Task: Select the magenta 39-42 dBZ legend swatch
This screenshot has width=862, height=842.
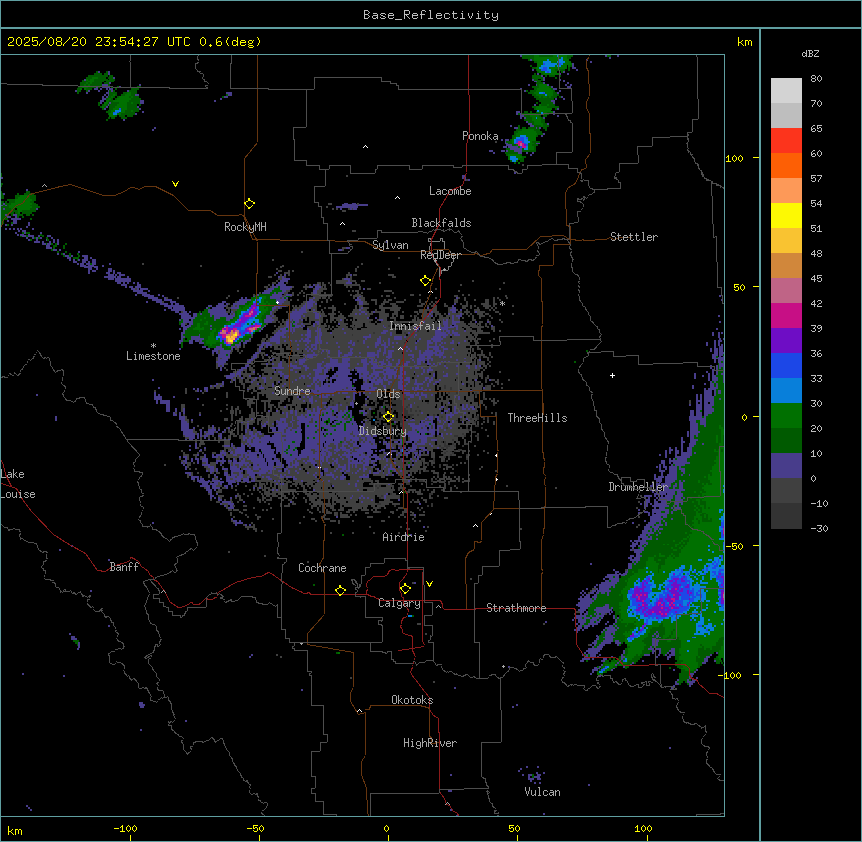Action: click(786, 315)
